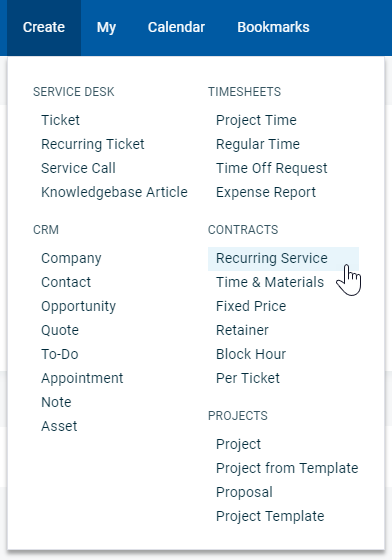The image size is (392, 560).
Task: Create a new Company in CRM
Action: [71, 258]
